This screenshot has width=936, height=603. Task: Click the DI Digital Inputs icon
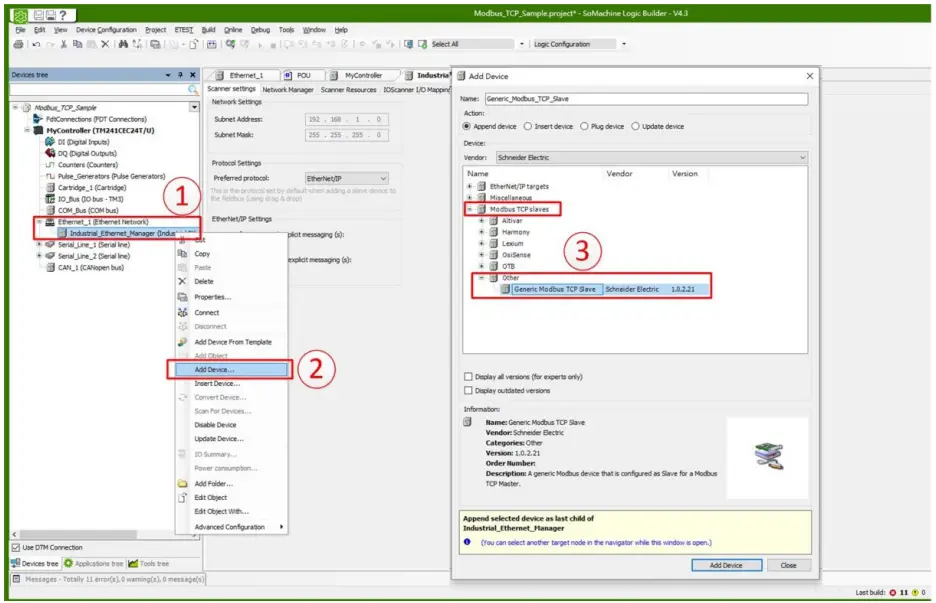pos(50,142)
